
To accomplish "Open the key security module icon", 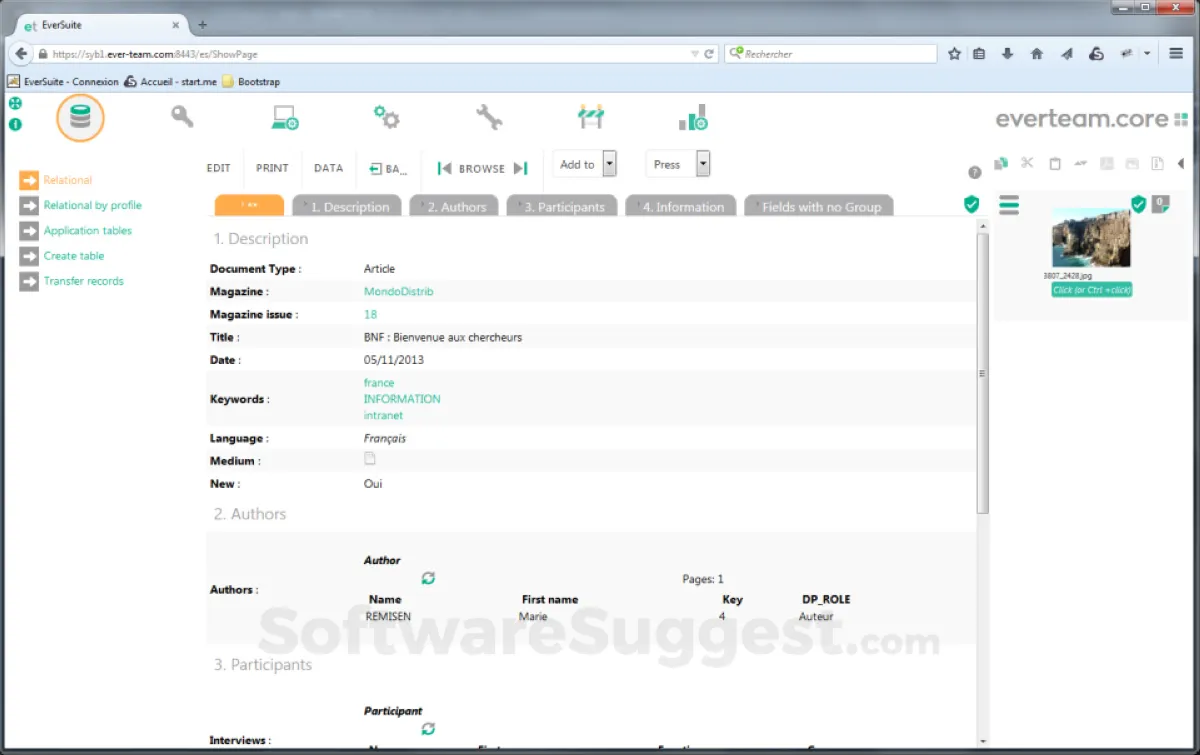I will pyautogui.click(x=182, y=117).
